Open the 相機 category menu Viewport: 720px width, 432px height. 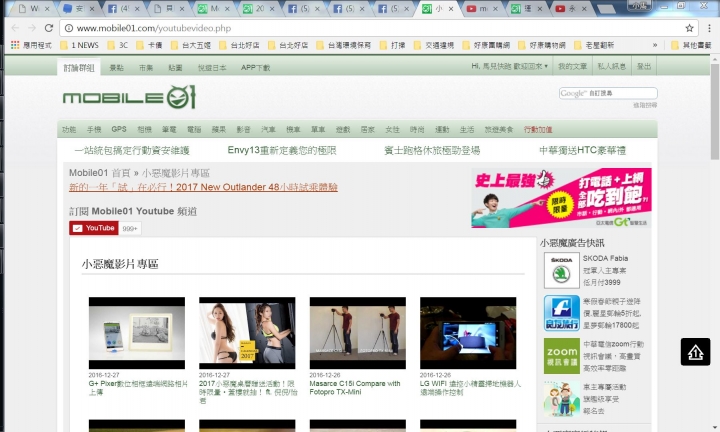(144, 129)
